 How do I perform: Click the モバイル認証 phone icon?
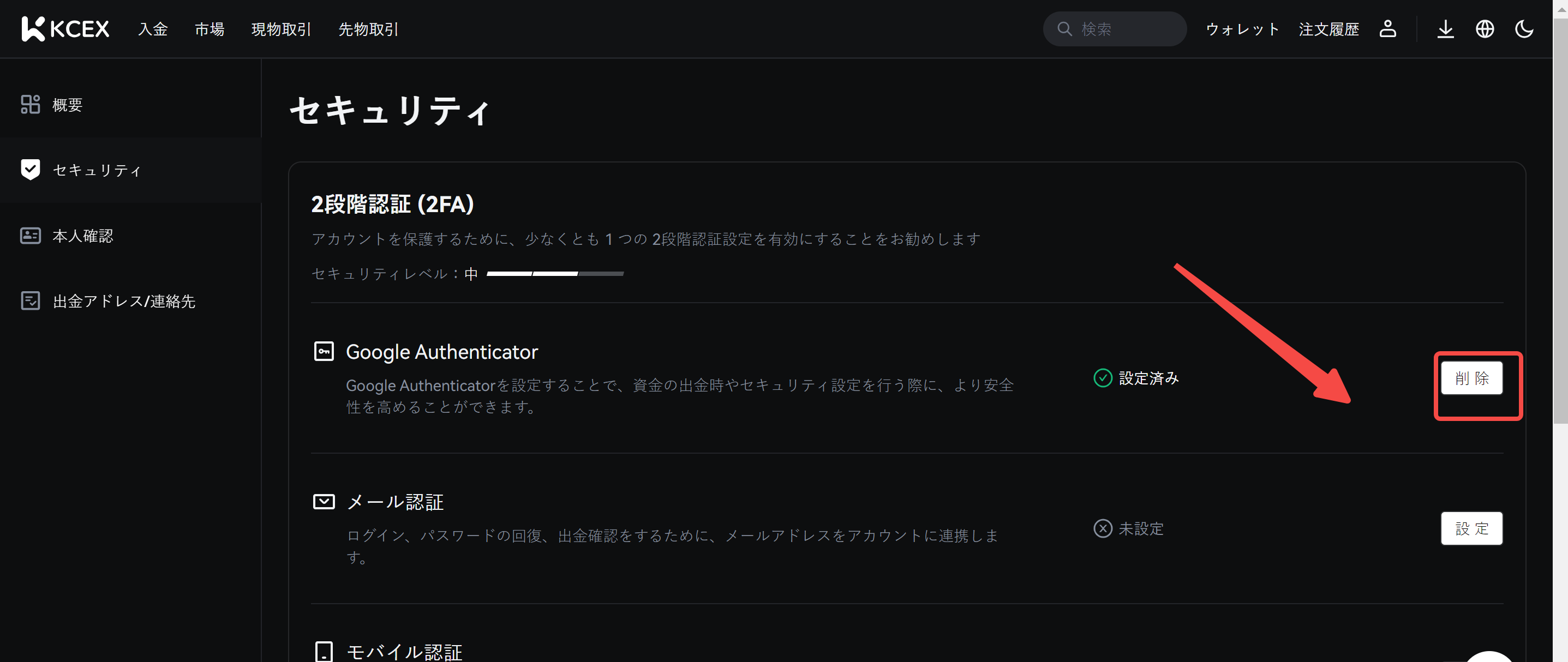(x=323, y=651)
